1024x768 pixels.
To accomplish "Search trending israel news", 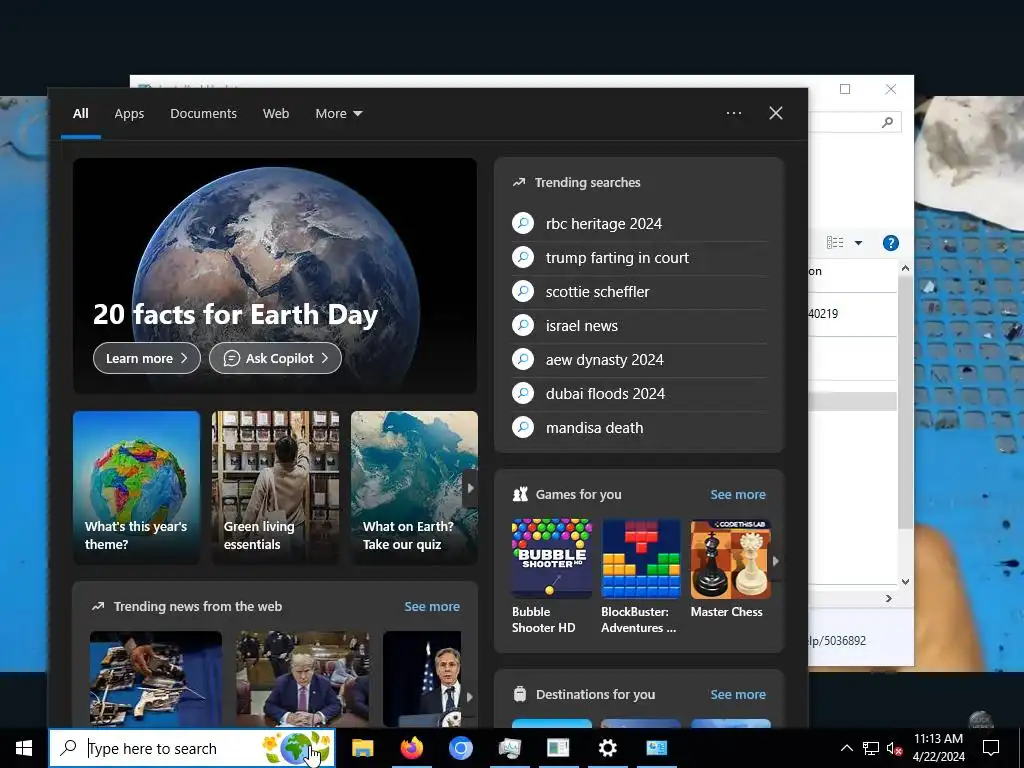I will tap(639, 326).
